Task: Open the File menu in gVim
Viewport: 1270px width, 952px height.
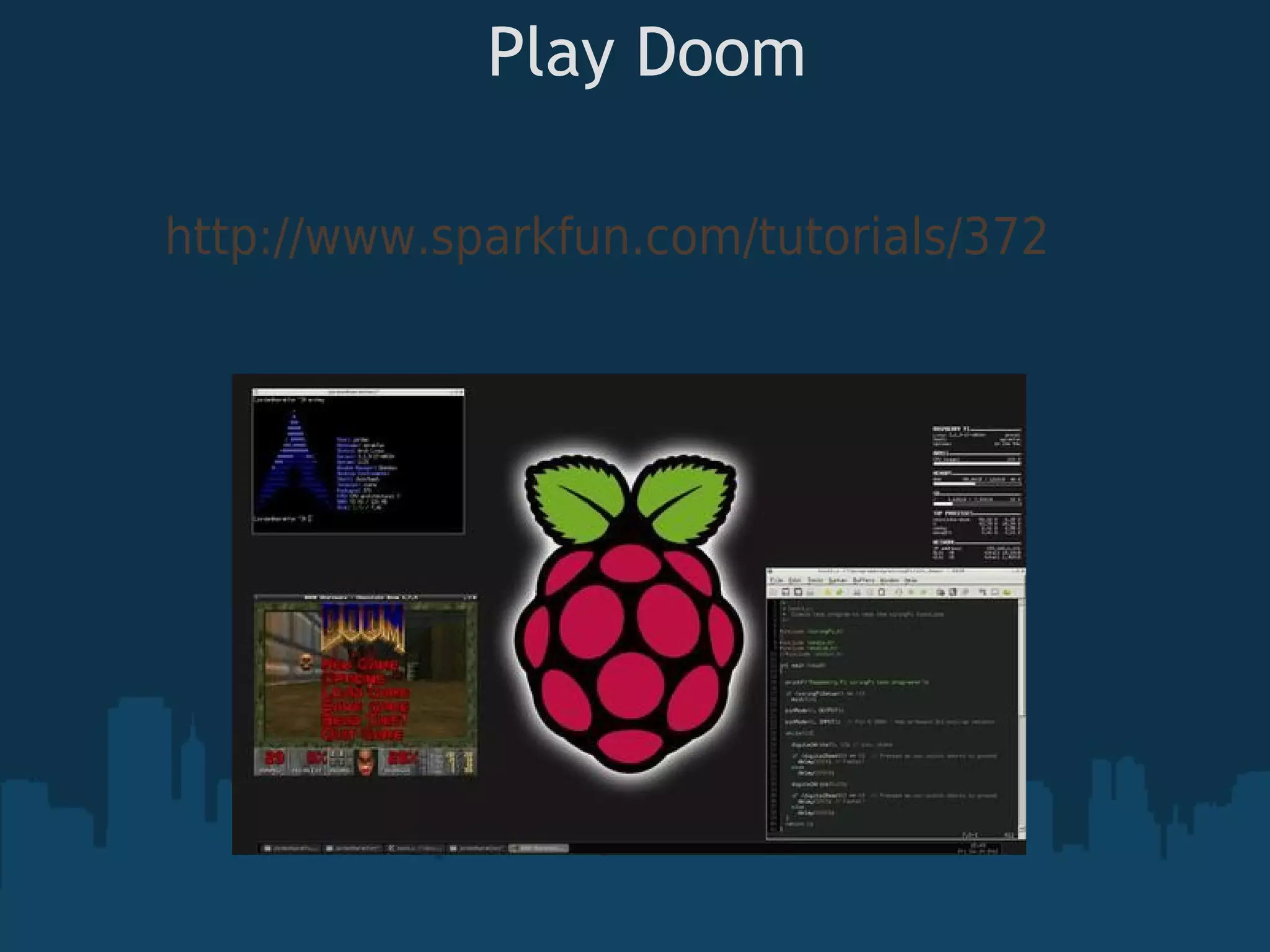Action: pyautogui.click(x=776, y=580)
